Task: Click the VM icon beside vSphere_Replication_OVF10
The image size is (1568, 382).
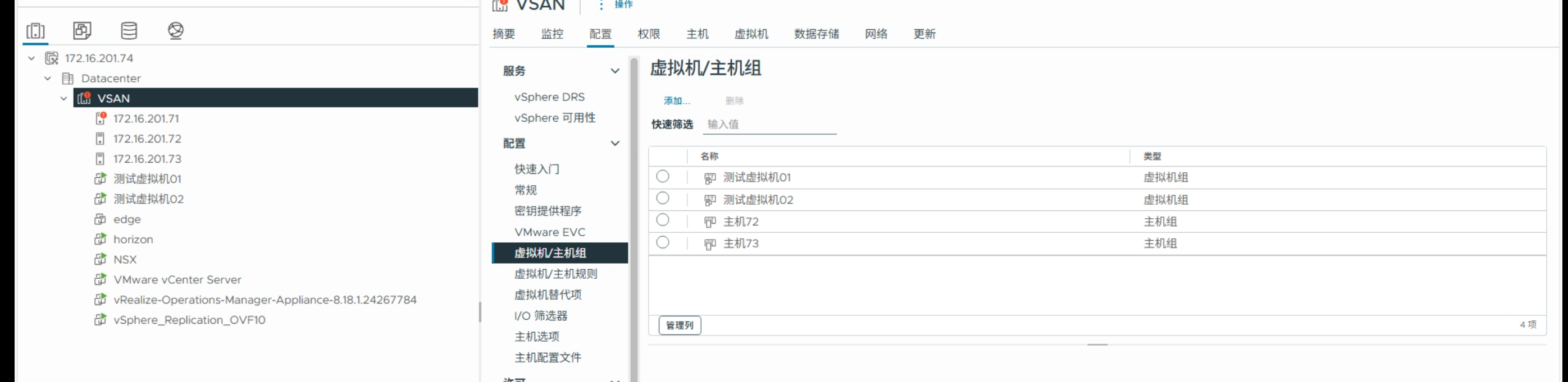Action: [101, 320]
